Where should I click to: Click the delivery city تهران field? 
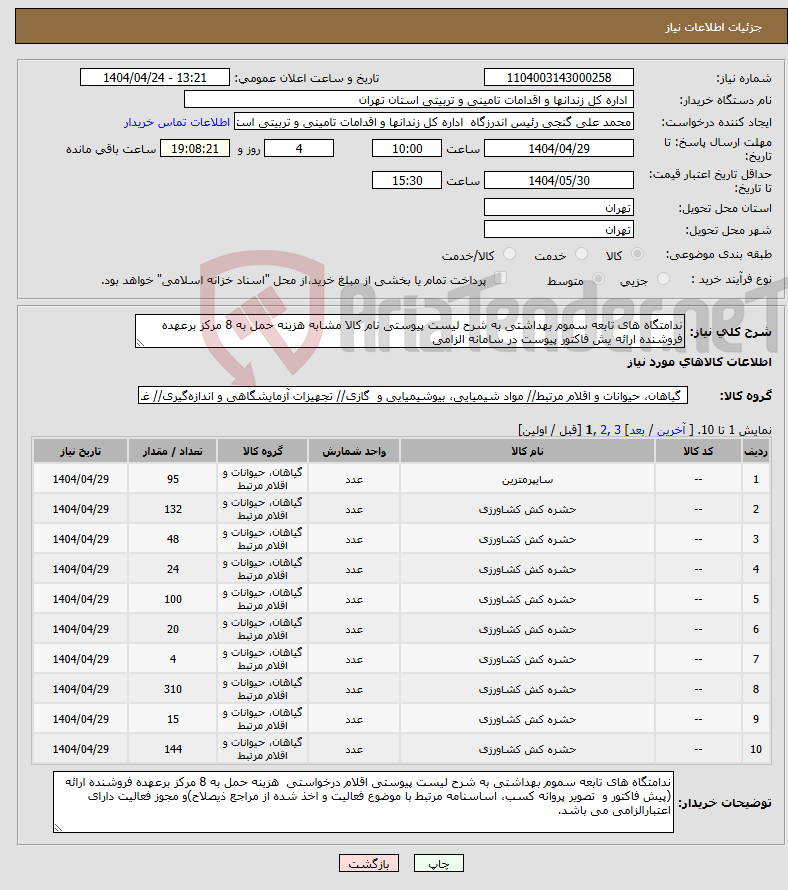(x=559, y=229)
